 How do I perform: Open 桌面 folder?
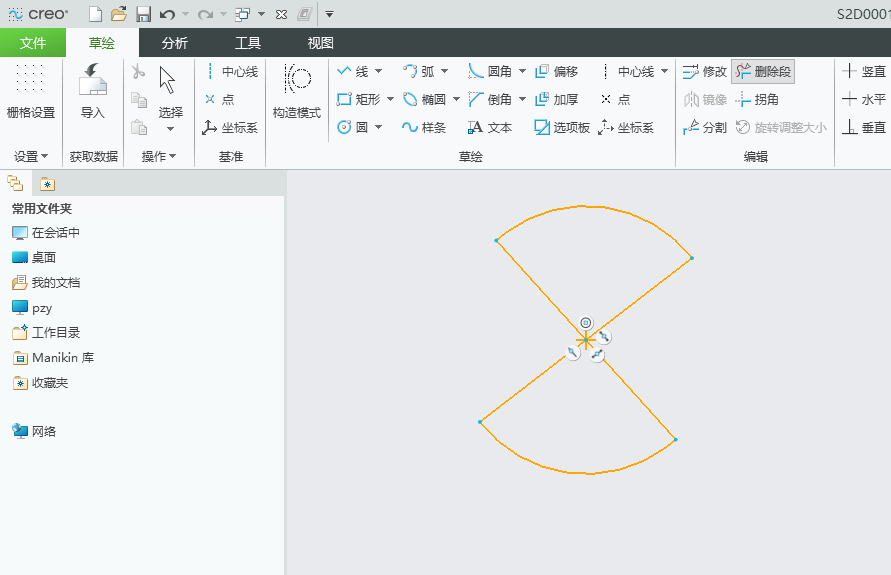click(34, 257)
